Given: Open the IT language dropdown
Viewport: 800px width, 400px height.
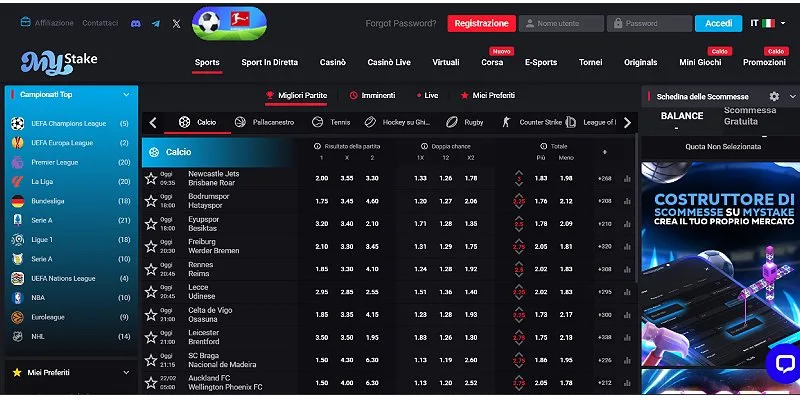Looking at the screenshot, I should coord(768,23).
